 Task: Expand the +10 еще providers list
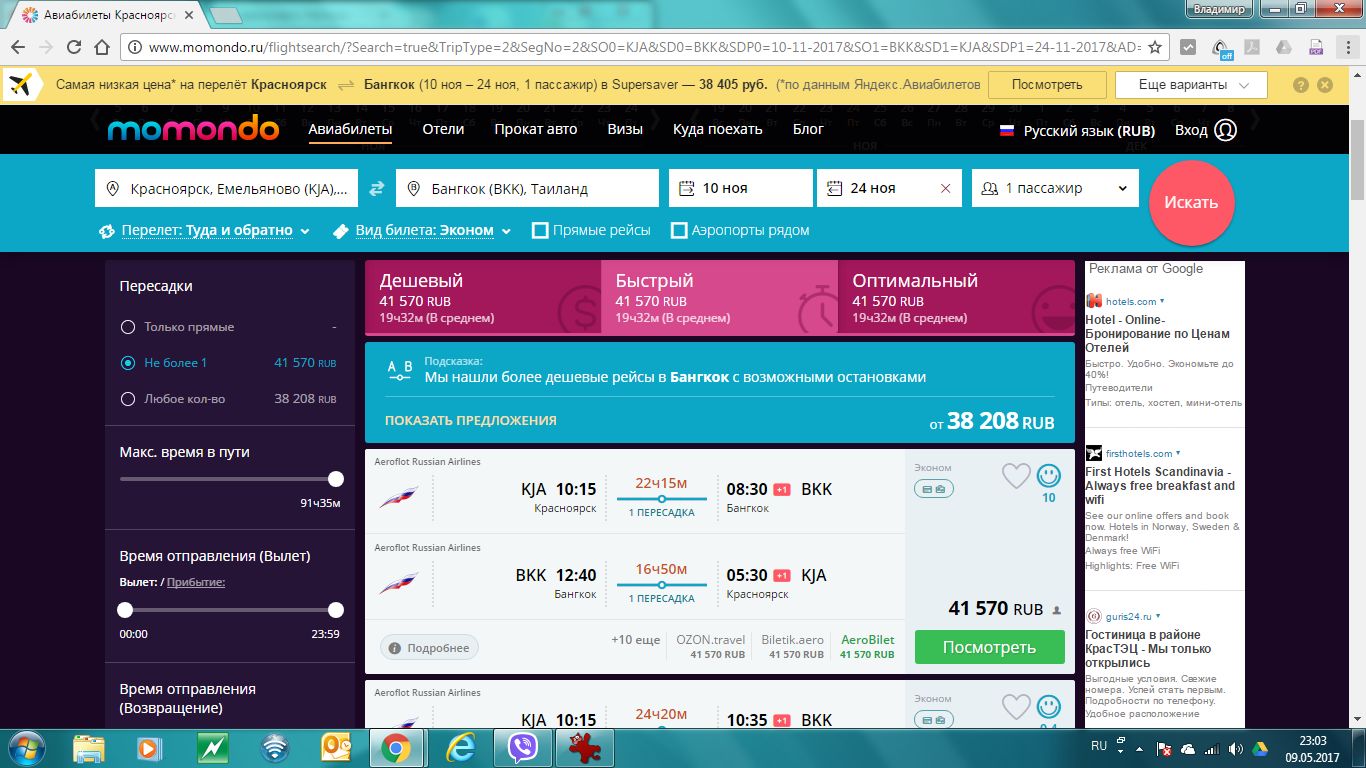635,640
